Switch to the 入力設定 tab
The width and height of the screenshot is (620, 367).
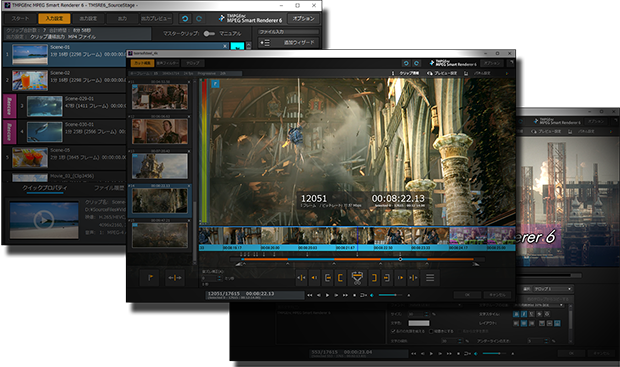(54, 19)
